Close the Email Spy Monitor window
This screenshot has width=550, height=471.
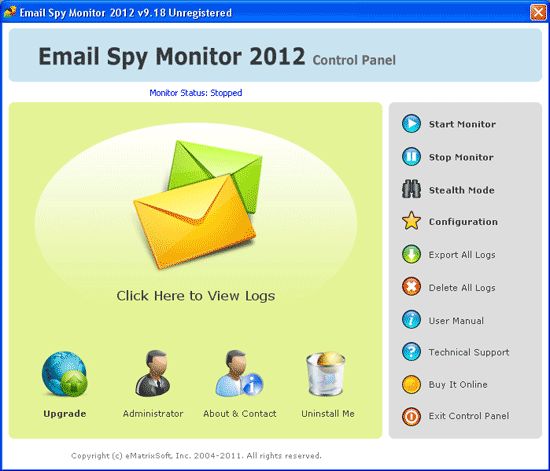pyautogui.click(x=538, y=13)
